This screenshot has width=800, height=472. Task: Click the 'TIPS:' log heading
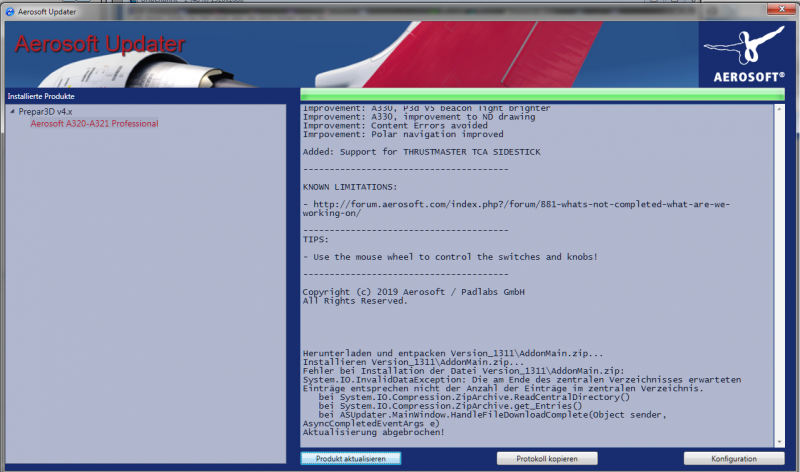coord(316,239)
